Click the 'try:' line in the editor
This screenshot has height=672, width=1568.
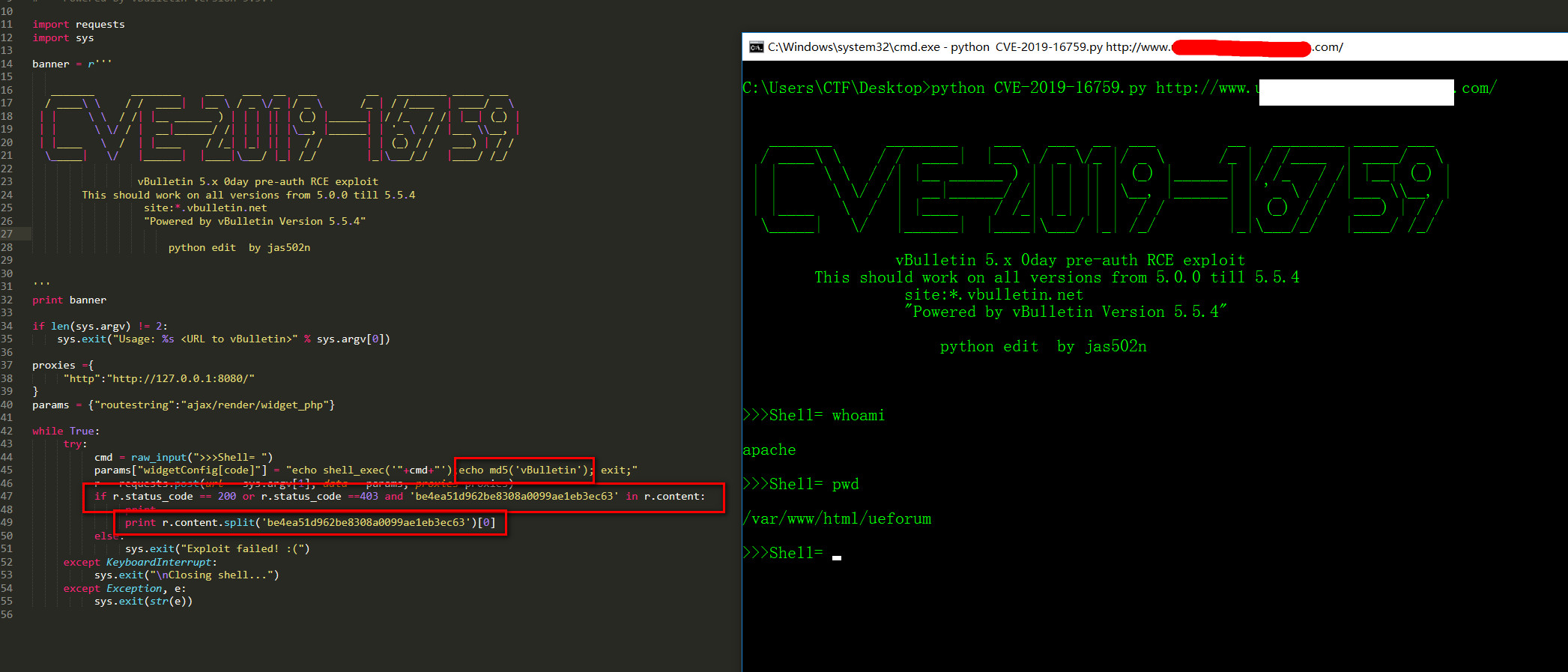point(76,444)
